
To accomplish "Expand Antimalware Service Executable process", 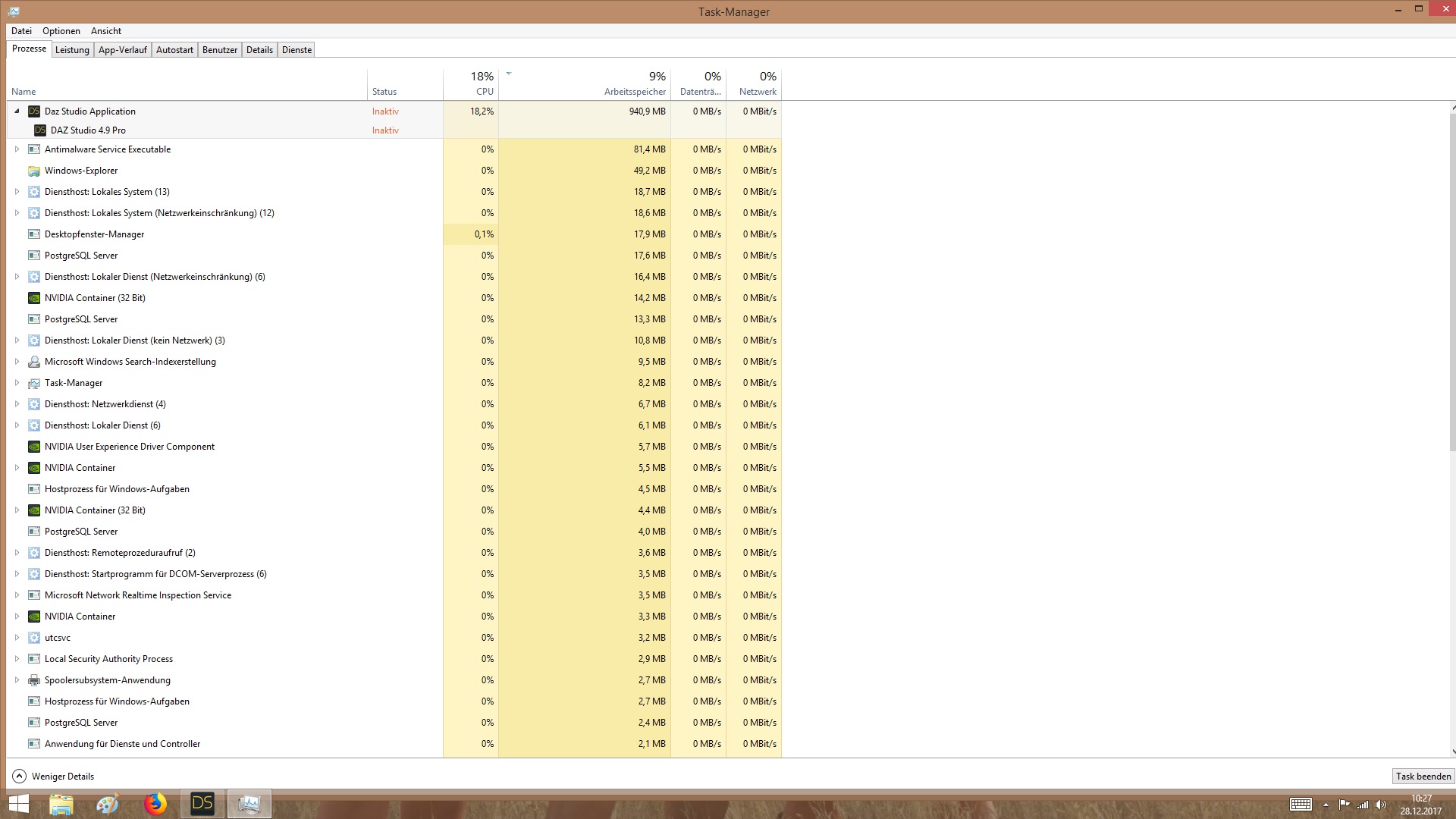I will 17,149.
